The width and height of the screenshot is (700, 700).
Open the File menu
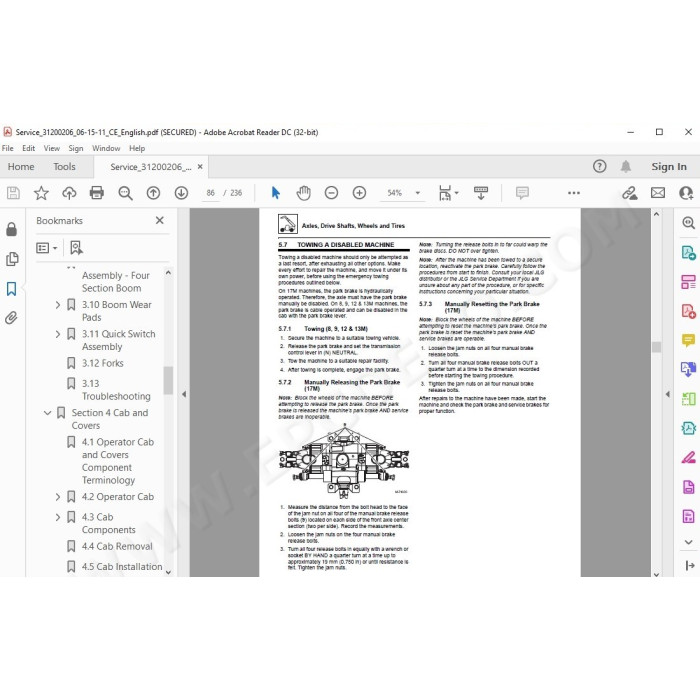coord(8,148)
